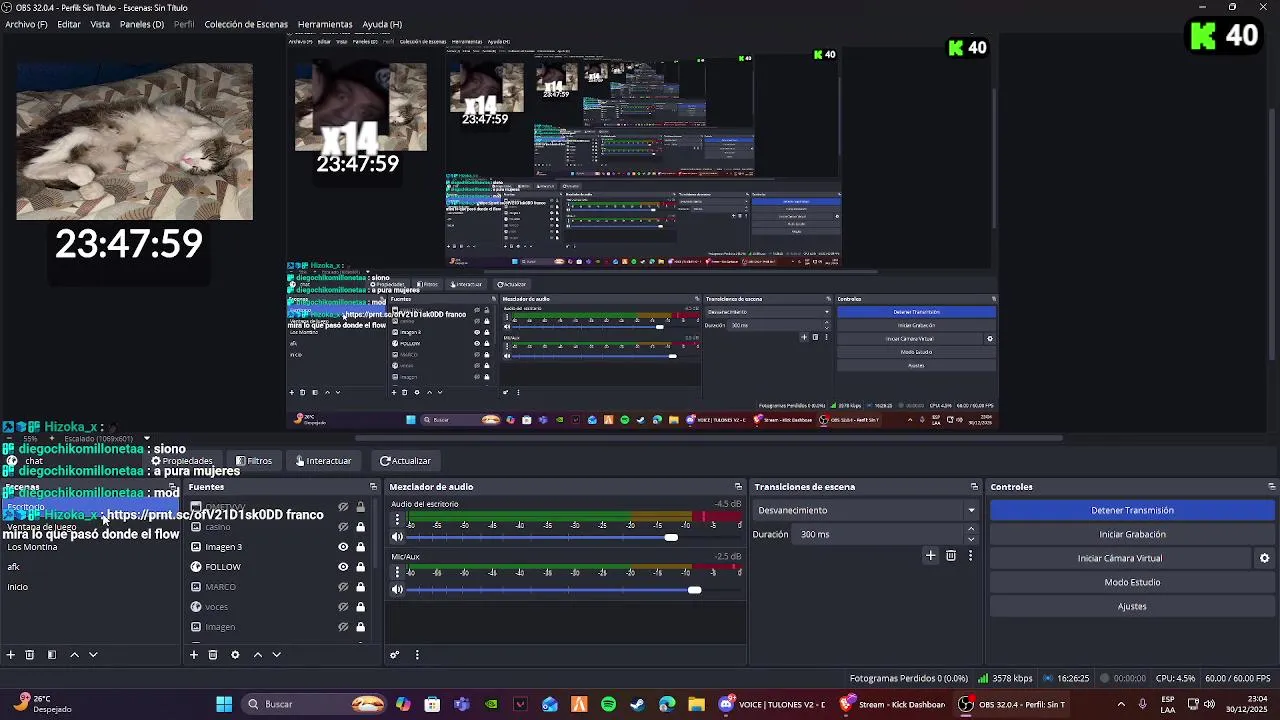The image size is (1280, 720).
Task: Click Interactuar button in source toolbar
Action: coord(323,461)
